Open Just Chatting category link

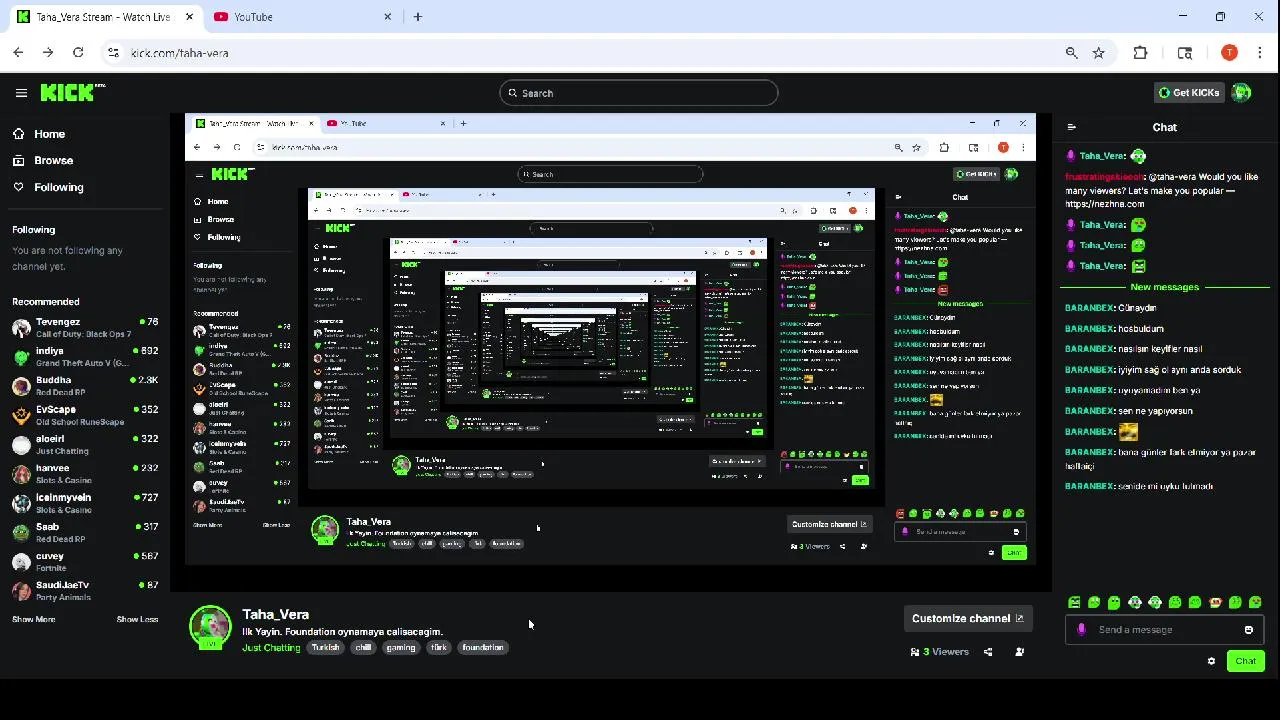(271, 648)
